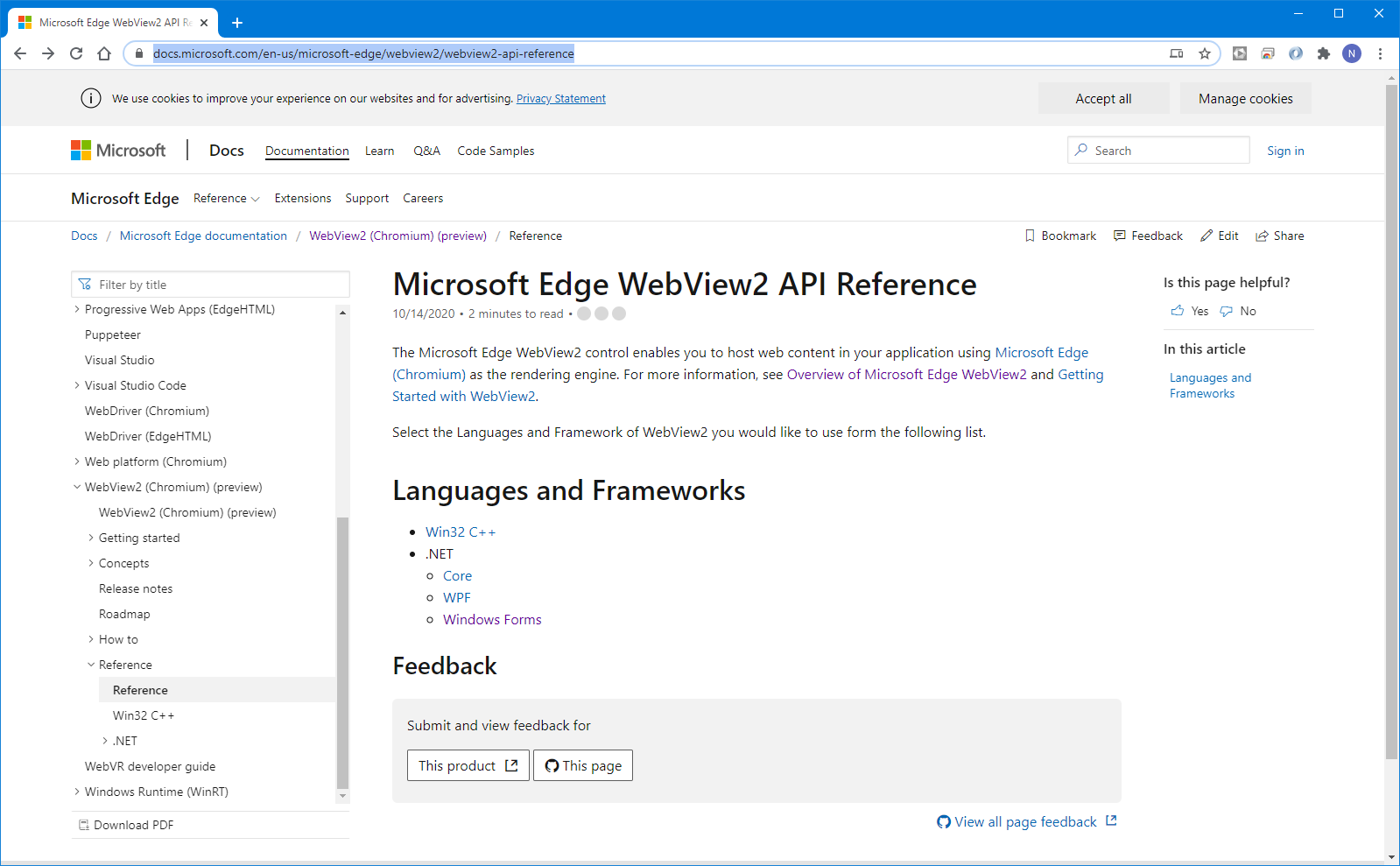The width and height of the screenshot is (1400, 866).
Task: Click the first extension icon after the star
Action: (x=1240, y=53)
